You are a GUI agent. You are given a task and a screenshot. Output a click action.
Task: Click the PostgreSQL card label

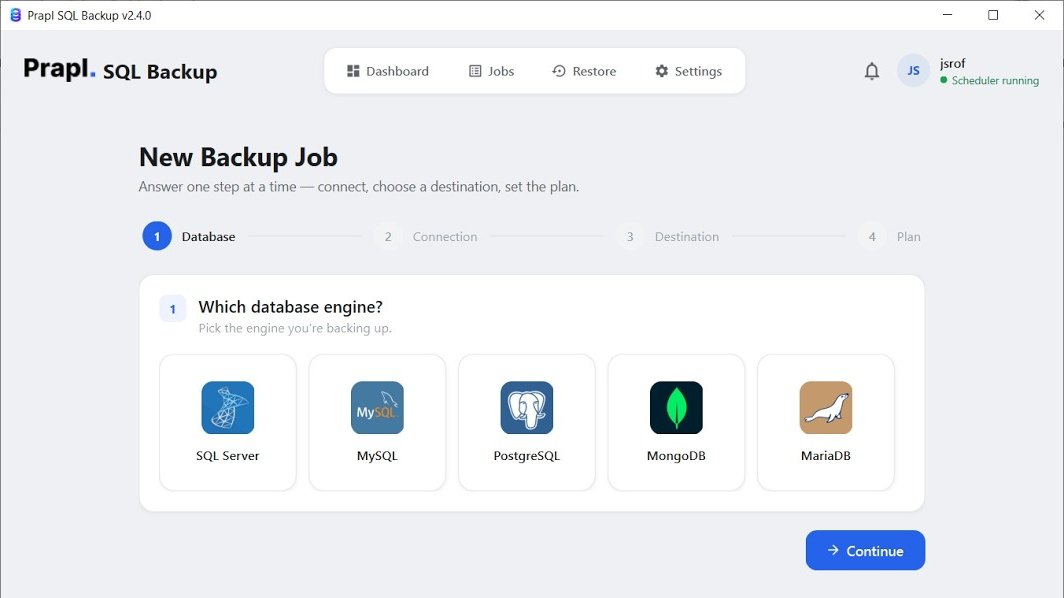tap(527, 456)
